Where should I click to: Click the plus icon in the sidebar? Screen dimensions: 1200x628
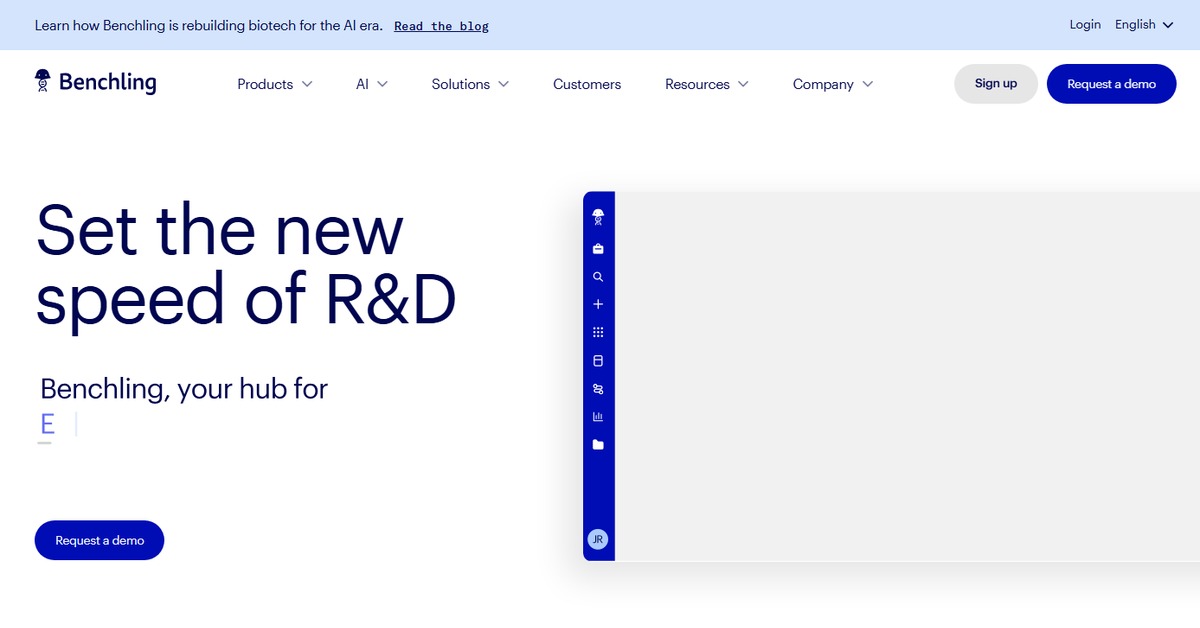coord(598,304)
